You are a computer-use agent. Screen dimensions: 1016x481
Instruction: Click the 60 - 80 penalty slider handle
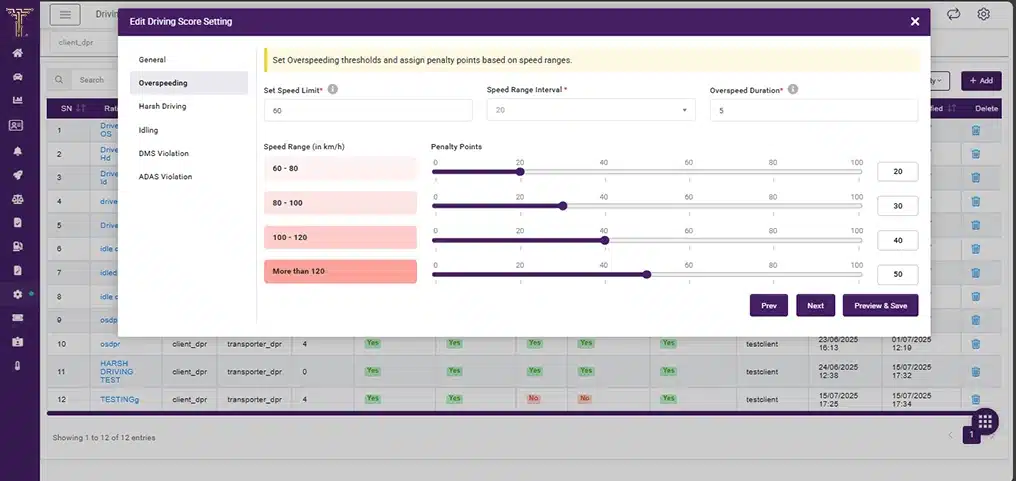[520, 171]
